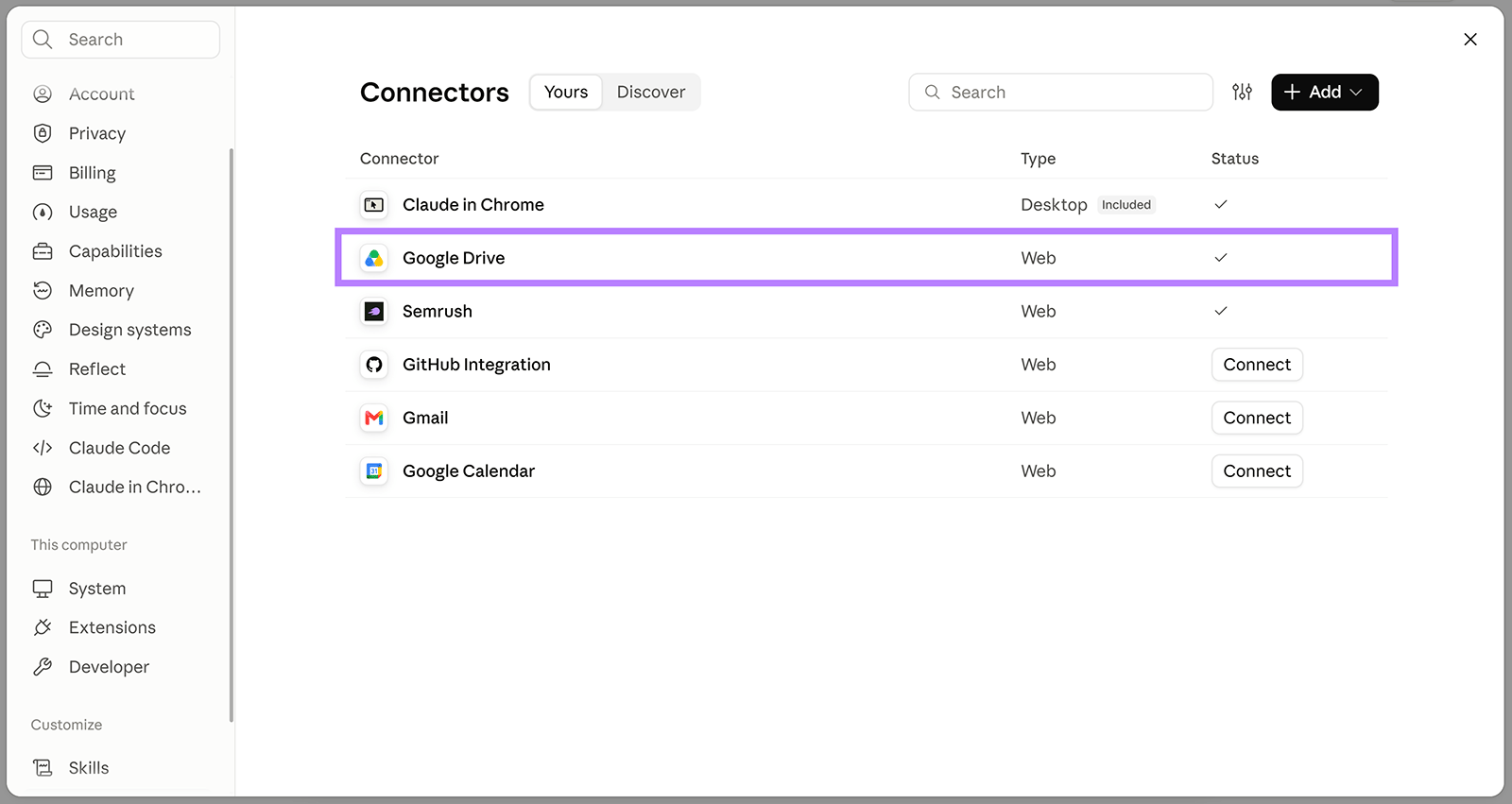Open Extensions section
Image resolution: width=1512 pixels, height=804 pixels.
[x=112, y=627]
